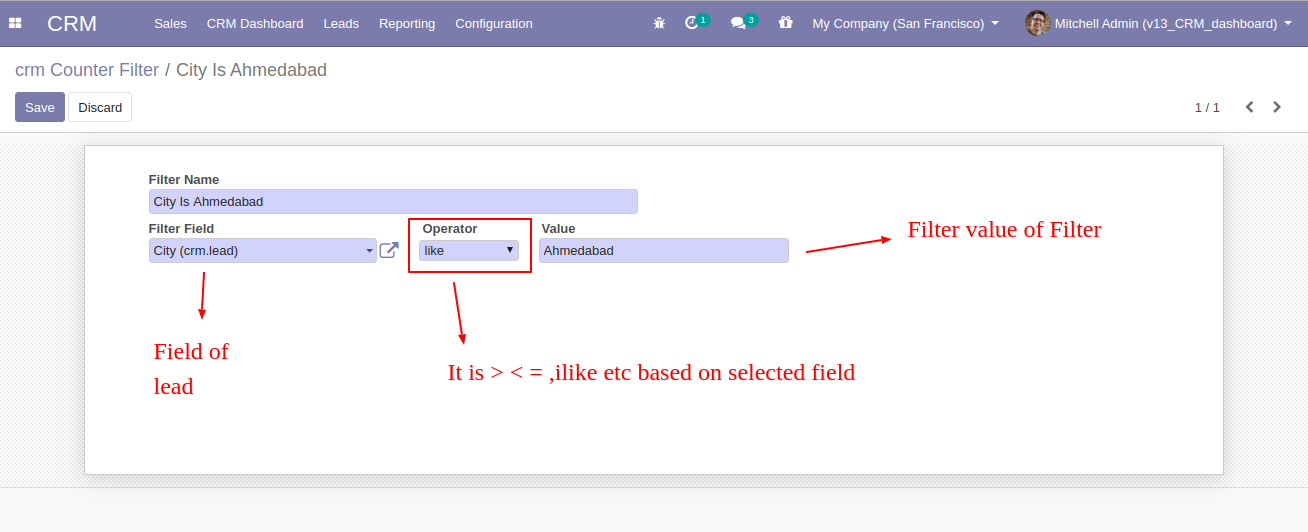The width and height of the screenshot is (1308, 532).
Task: Focus the Value field containing Ahmedabad
Action: pos(664,250)
